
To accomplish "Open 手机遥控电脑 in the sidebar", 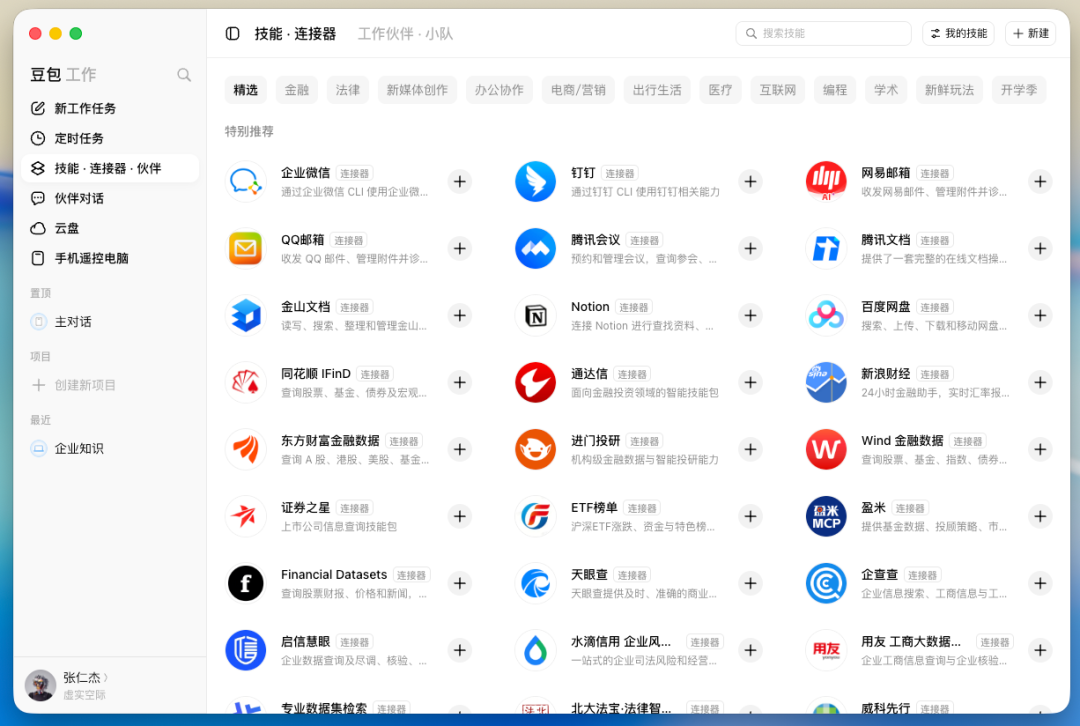I will (x=110, y=258).
